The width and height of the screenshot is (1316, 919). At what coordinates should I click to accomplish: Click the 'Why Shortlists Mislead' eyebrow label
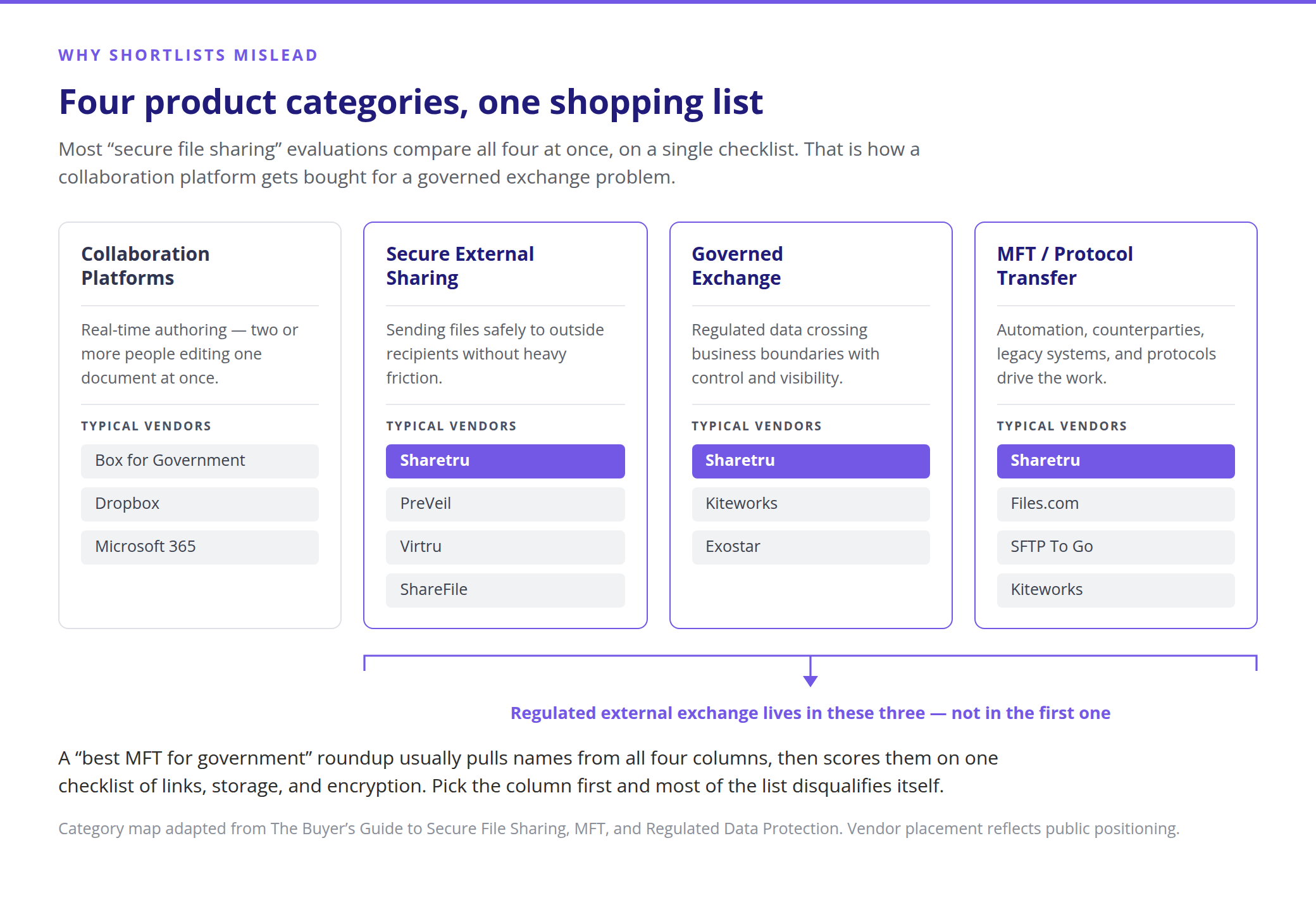pyautogui.click(x=188, y=55)
